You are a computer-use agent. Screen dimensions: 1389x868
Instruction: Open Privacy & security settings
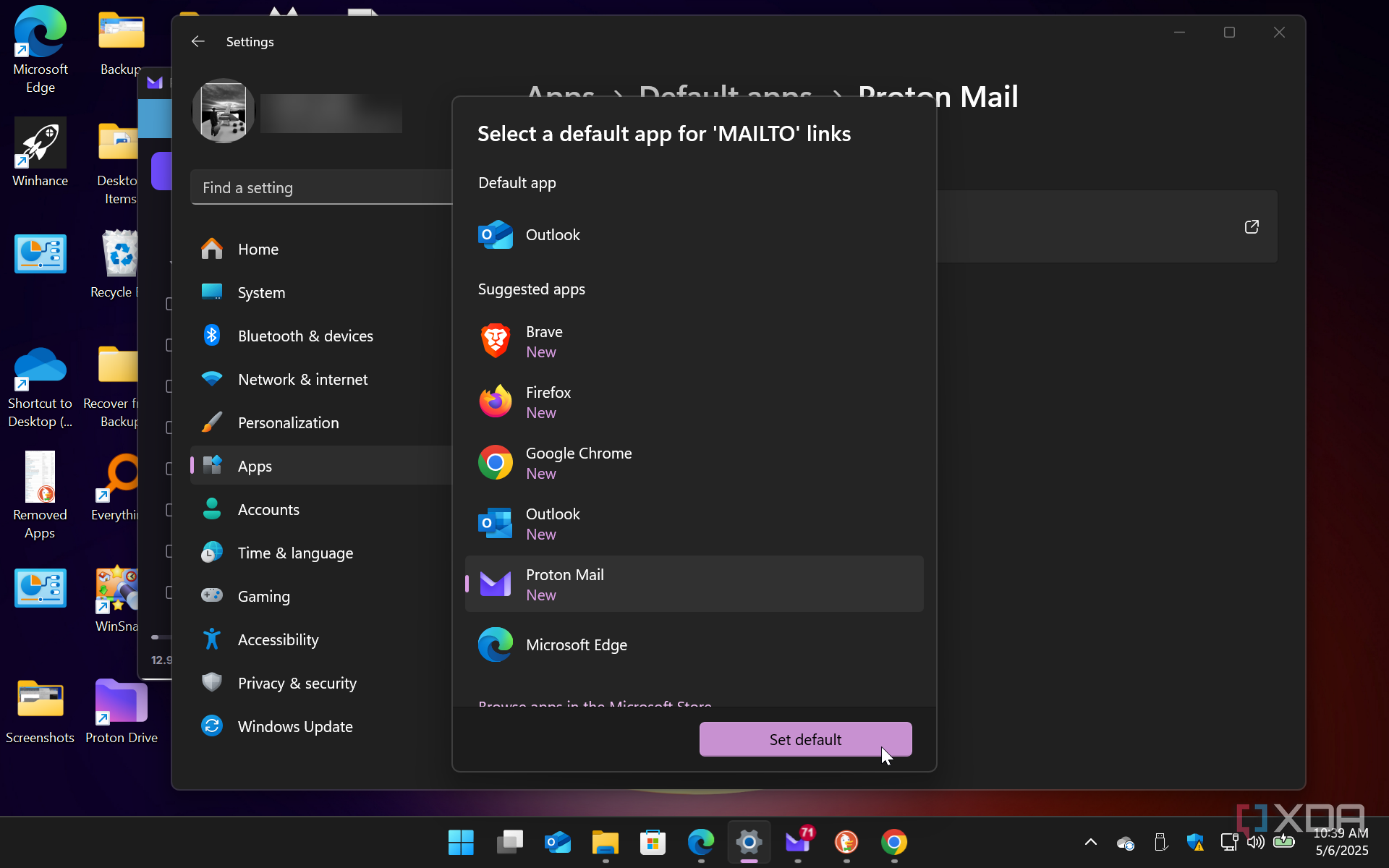coord(321,683)
